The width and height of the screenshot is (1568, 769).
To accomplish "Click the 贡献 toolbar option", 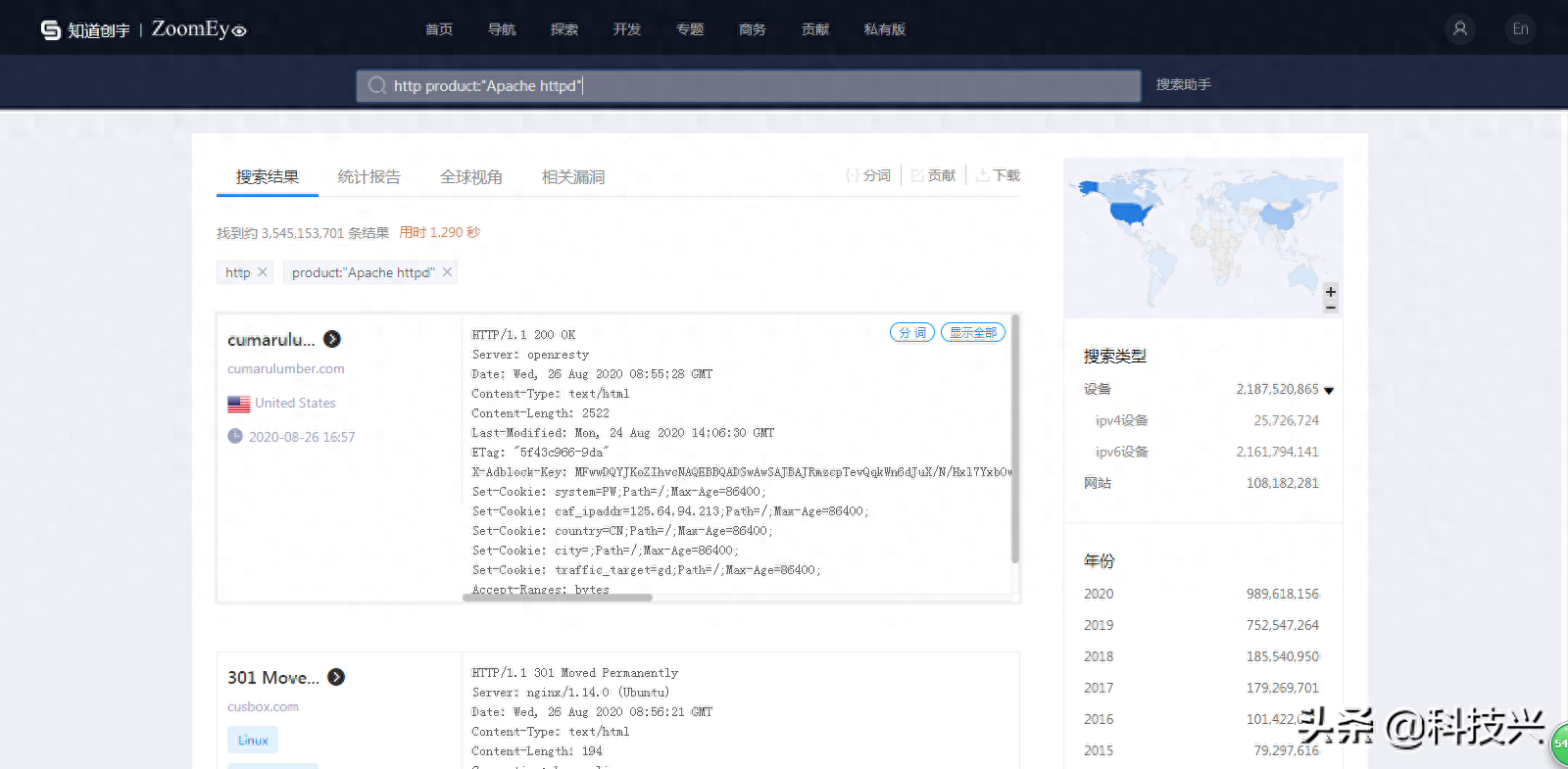I will pyautogui.click(x=933, y=175).
